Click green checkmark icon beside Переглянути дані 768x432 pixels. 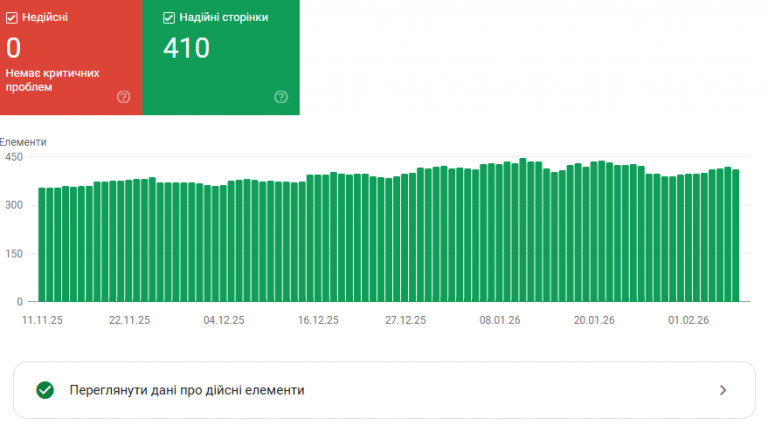(x=45, y=390)
